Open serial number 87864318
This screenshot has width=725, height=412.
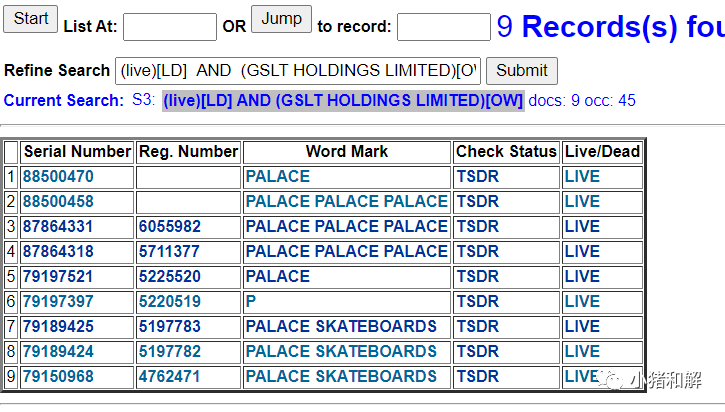pyautogui.click(x=58, y=252)
